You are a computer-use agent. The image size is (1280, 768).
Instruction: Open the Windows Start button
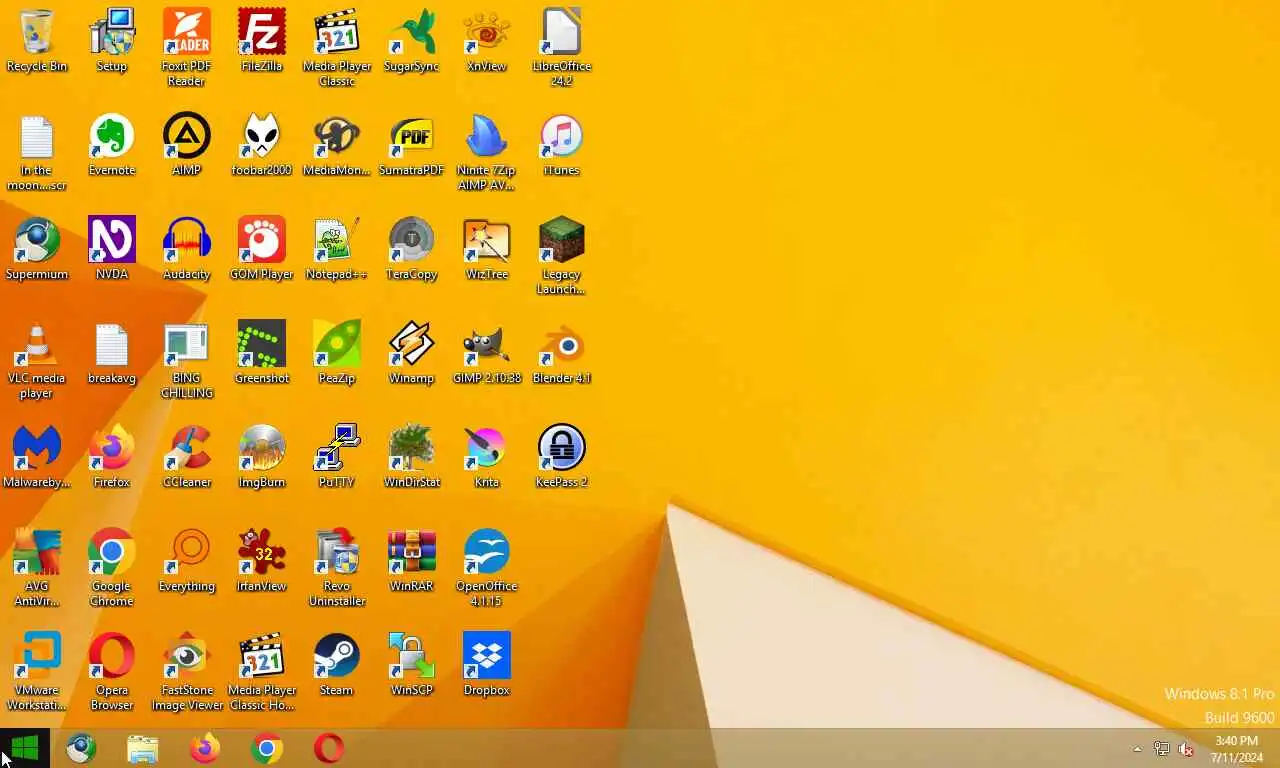pyautogui.click(x=24, y=748)
